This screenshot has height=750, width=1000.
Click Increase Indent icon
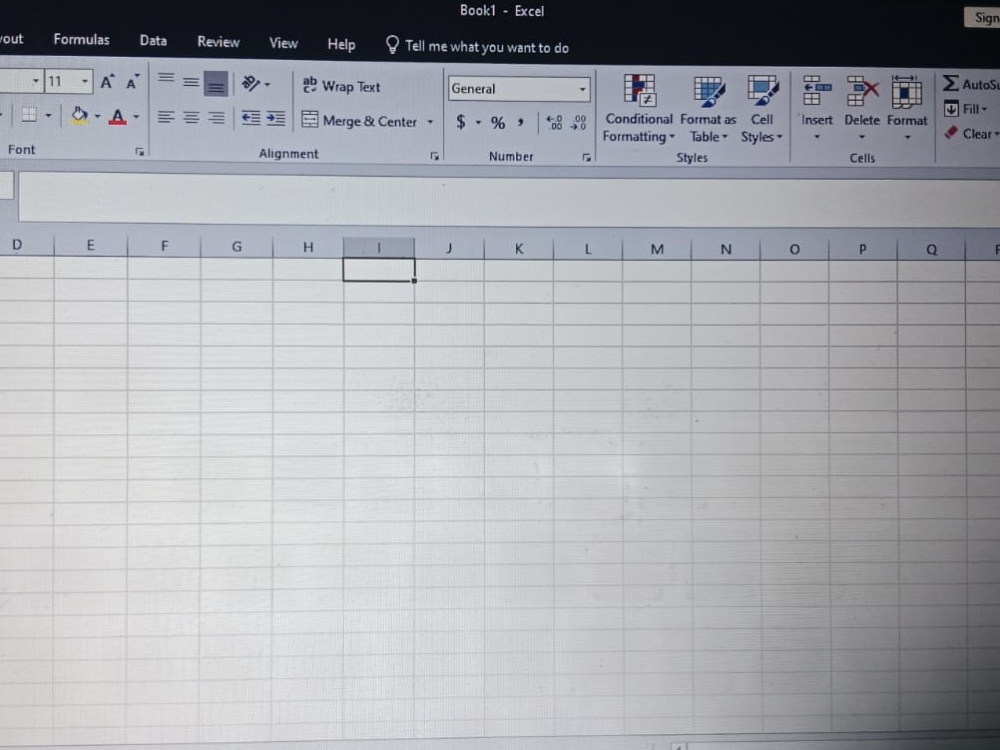(276, 119)
